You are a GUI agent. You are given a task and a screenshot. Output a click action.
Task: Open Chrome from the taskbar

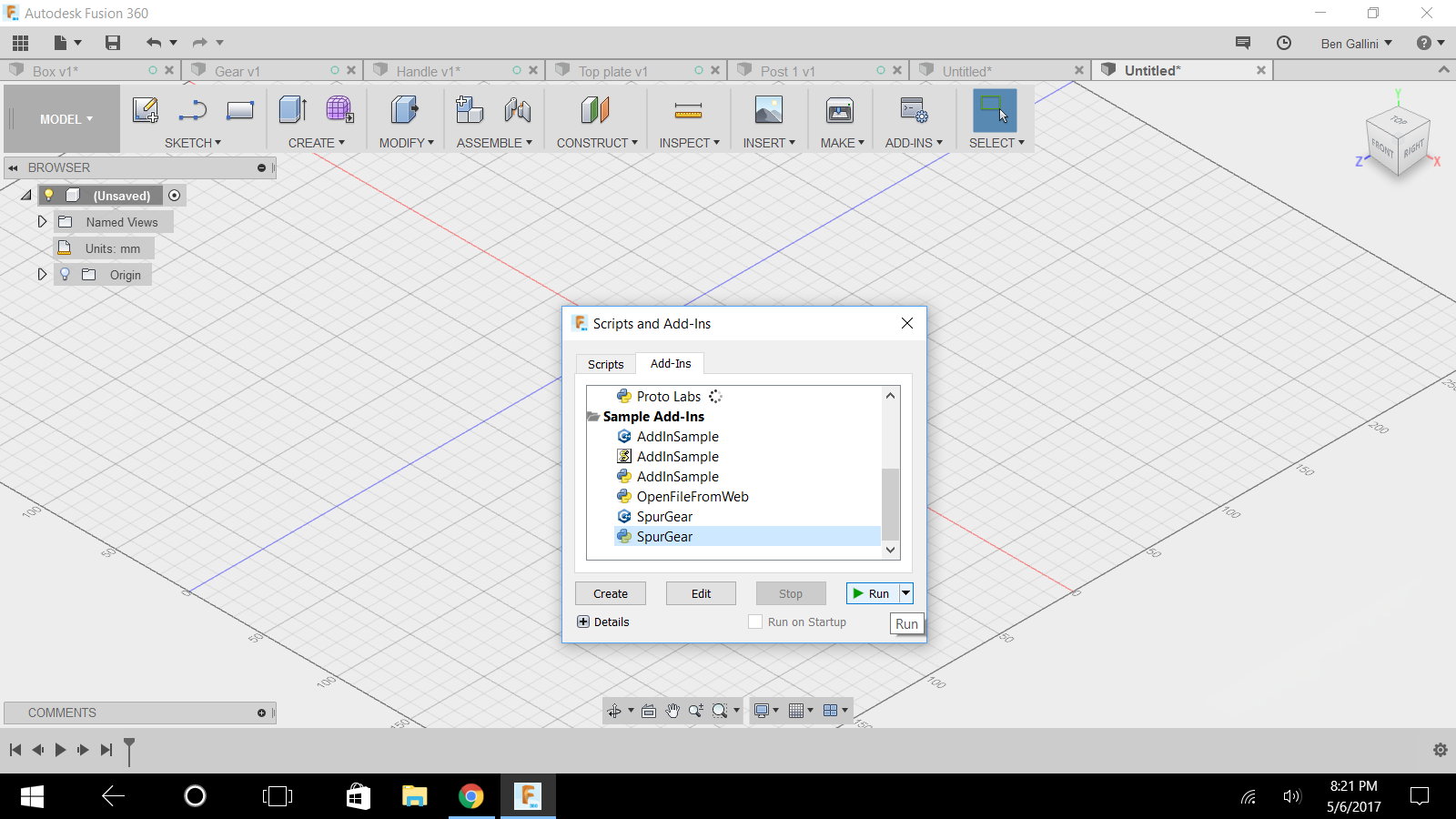click(470, 796)
